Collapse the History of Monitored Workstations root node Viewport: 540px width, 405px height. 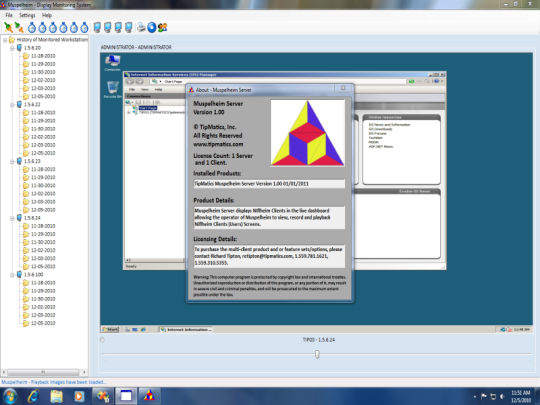tap(5, 40)
